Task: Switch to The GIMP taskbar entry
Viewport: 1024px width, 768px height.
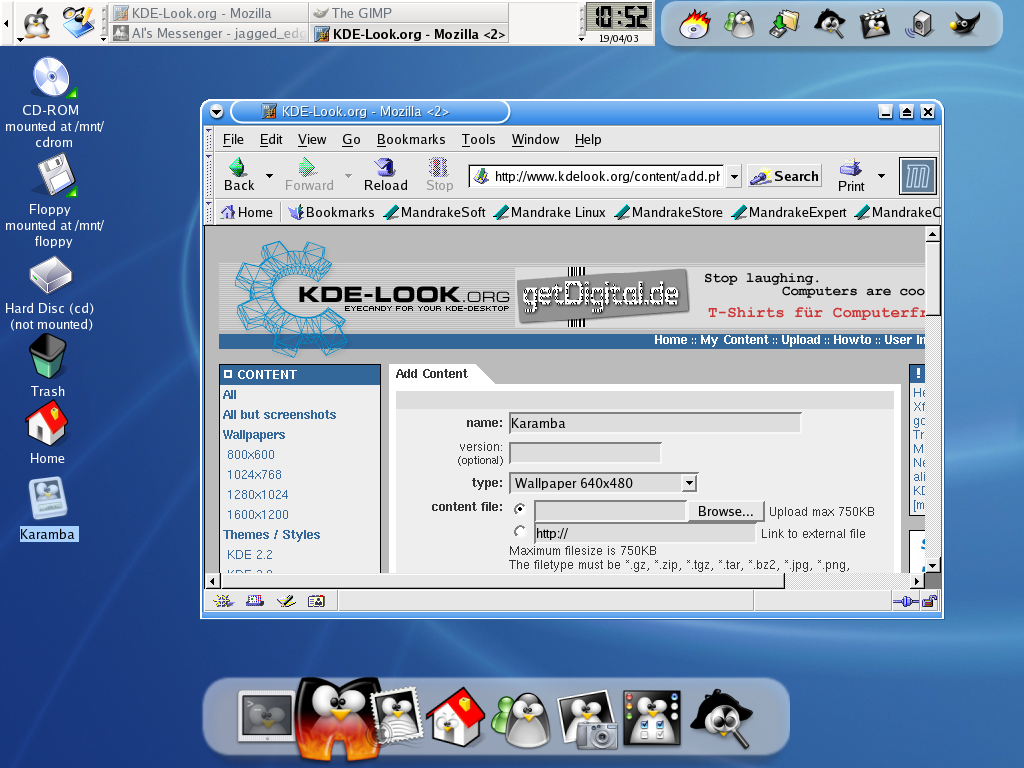Action: 409,13
